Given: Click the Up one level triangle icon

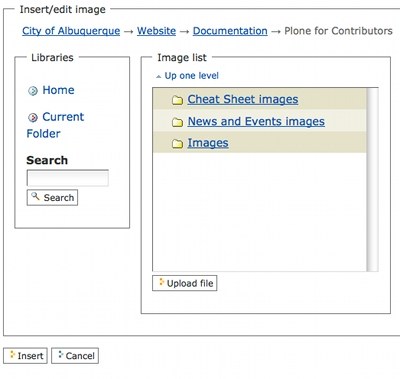Looking at the screenshot, I should [x=159, y=77].
